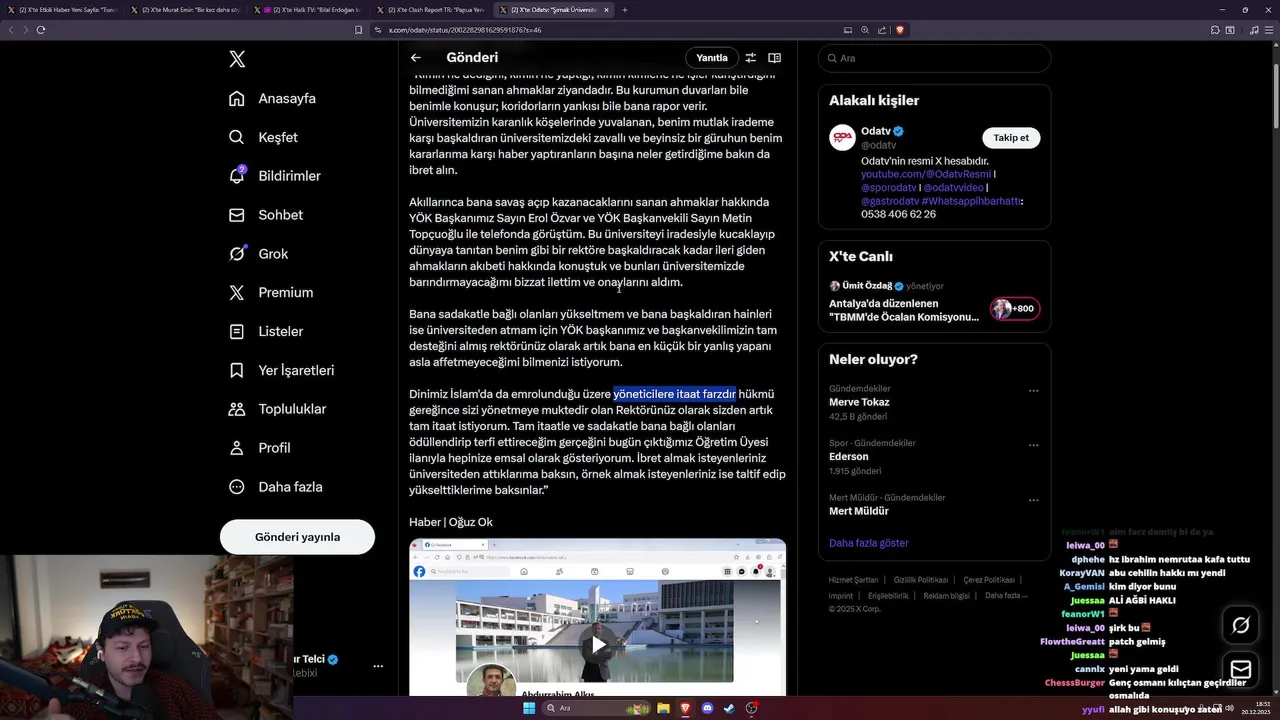Open Keşfet search icon in sidebar
Screen dimensions: 1280x720
click(x=237, y=137)
